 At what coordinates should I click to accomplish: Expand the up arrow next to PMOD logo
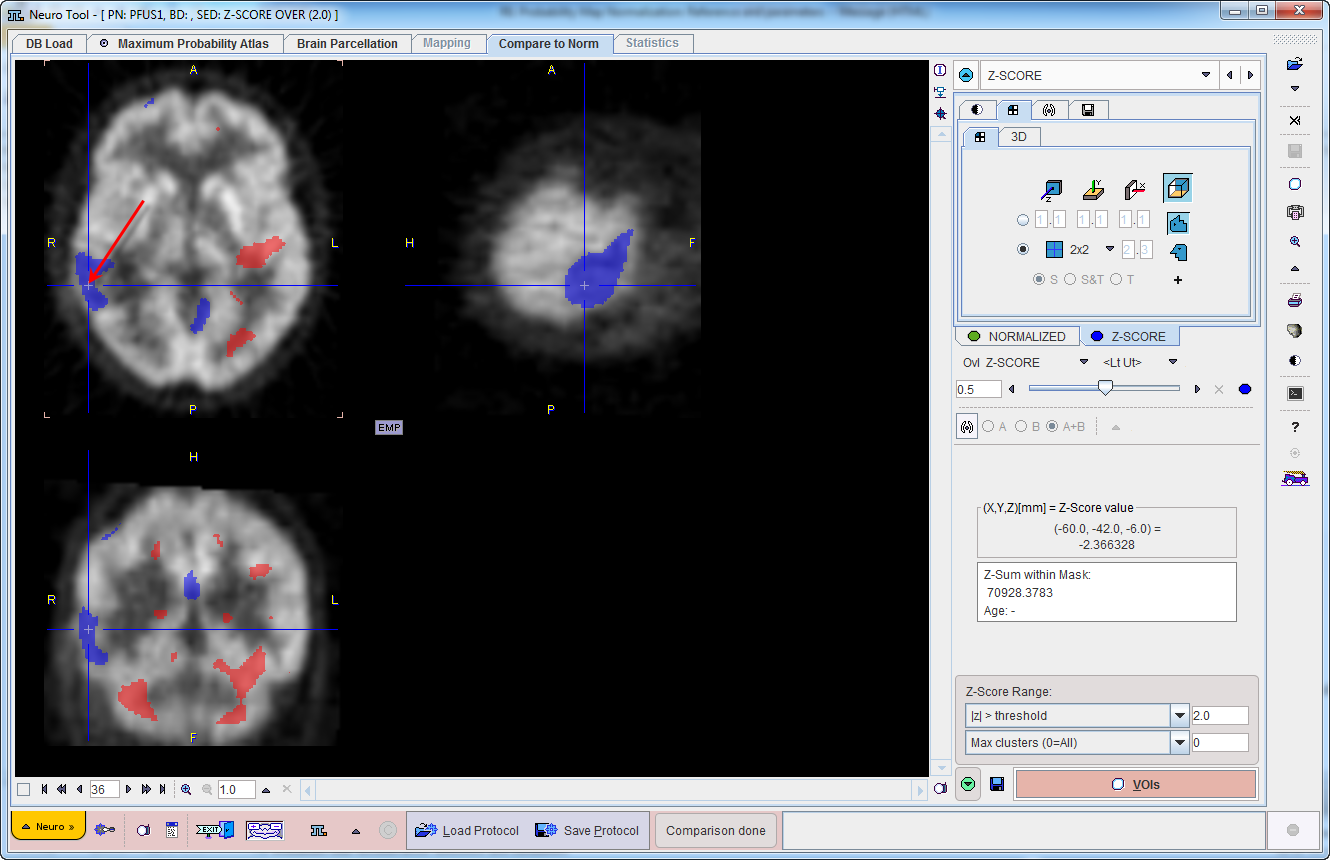355,830
